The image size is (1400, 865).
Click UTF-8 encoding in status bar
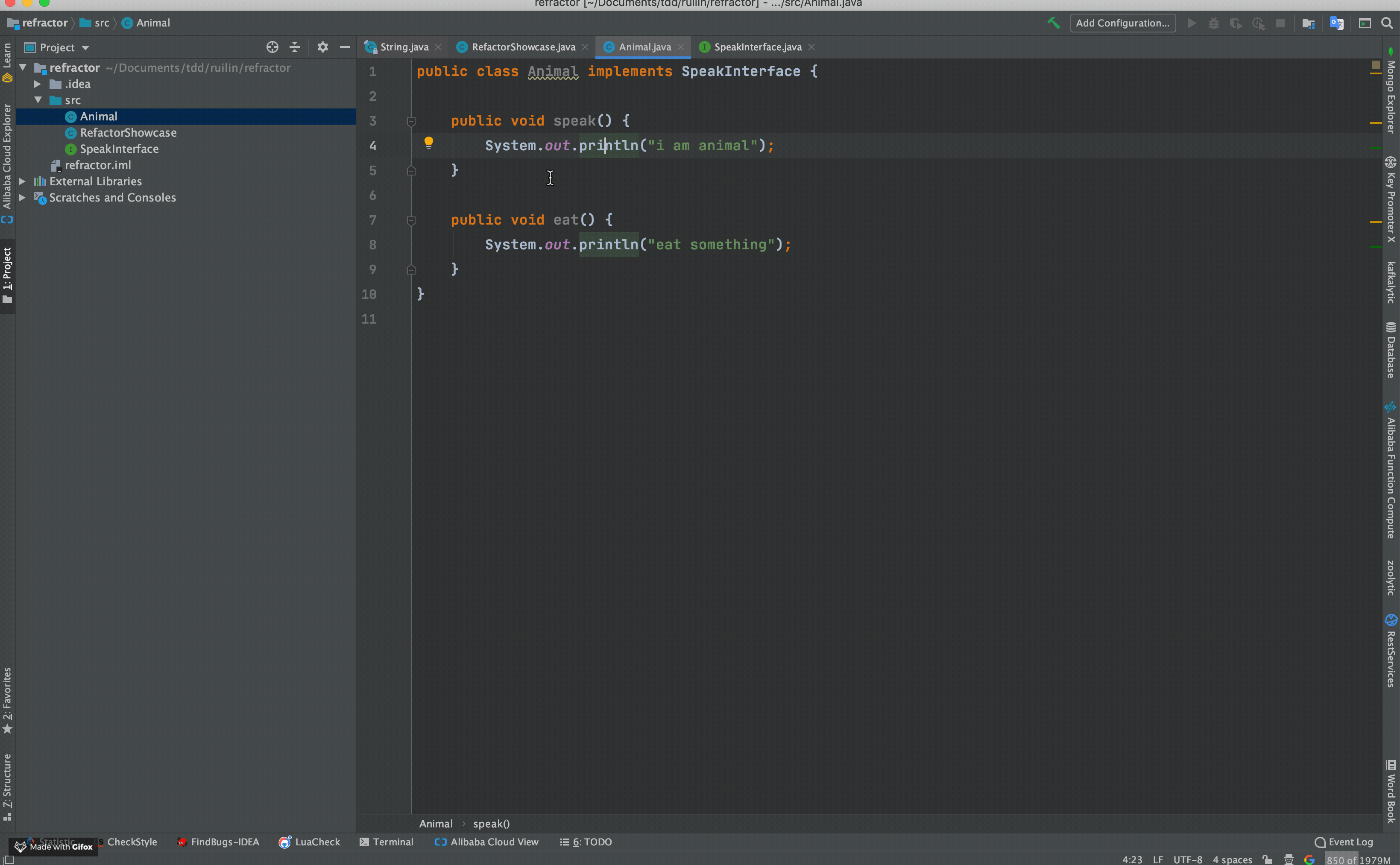(1188, 859)
